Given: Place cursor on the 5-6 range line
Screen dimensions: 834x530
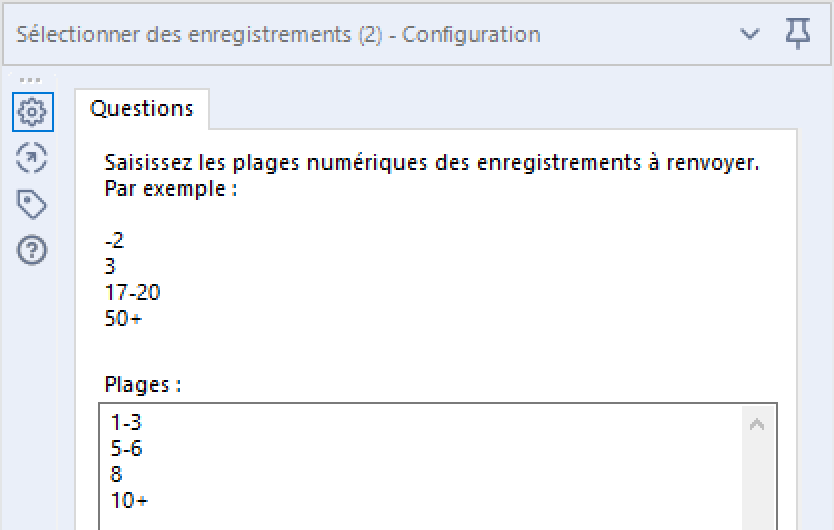Looking at the screenshot, I should [x=126, y=449].
